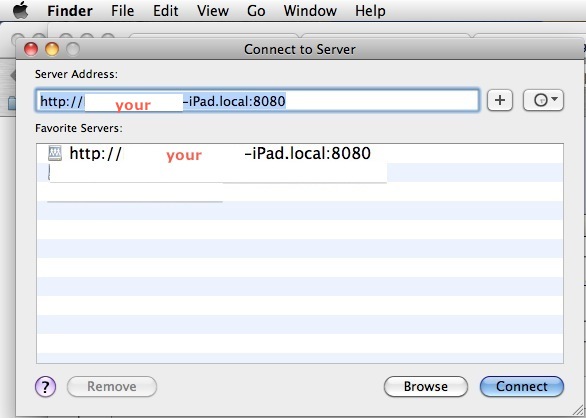The width and height of the screenshot is (586, 418).
Task: Click the Server Address input field
Action: point(257,100)
